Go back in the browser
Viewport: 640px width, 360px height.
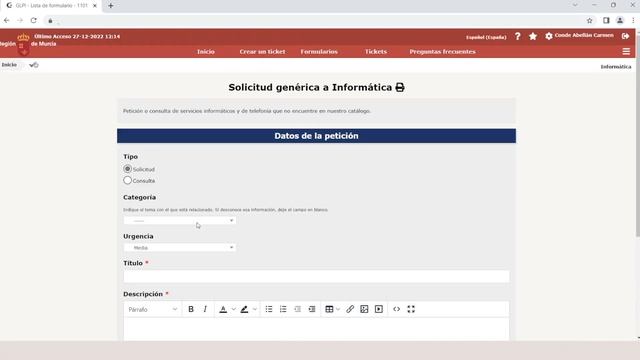coord(7,20)
